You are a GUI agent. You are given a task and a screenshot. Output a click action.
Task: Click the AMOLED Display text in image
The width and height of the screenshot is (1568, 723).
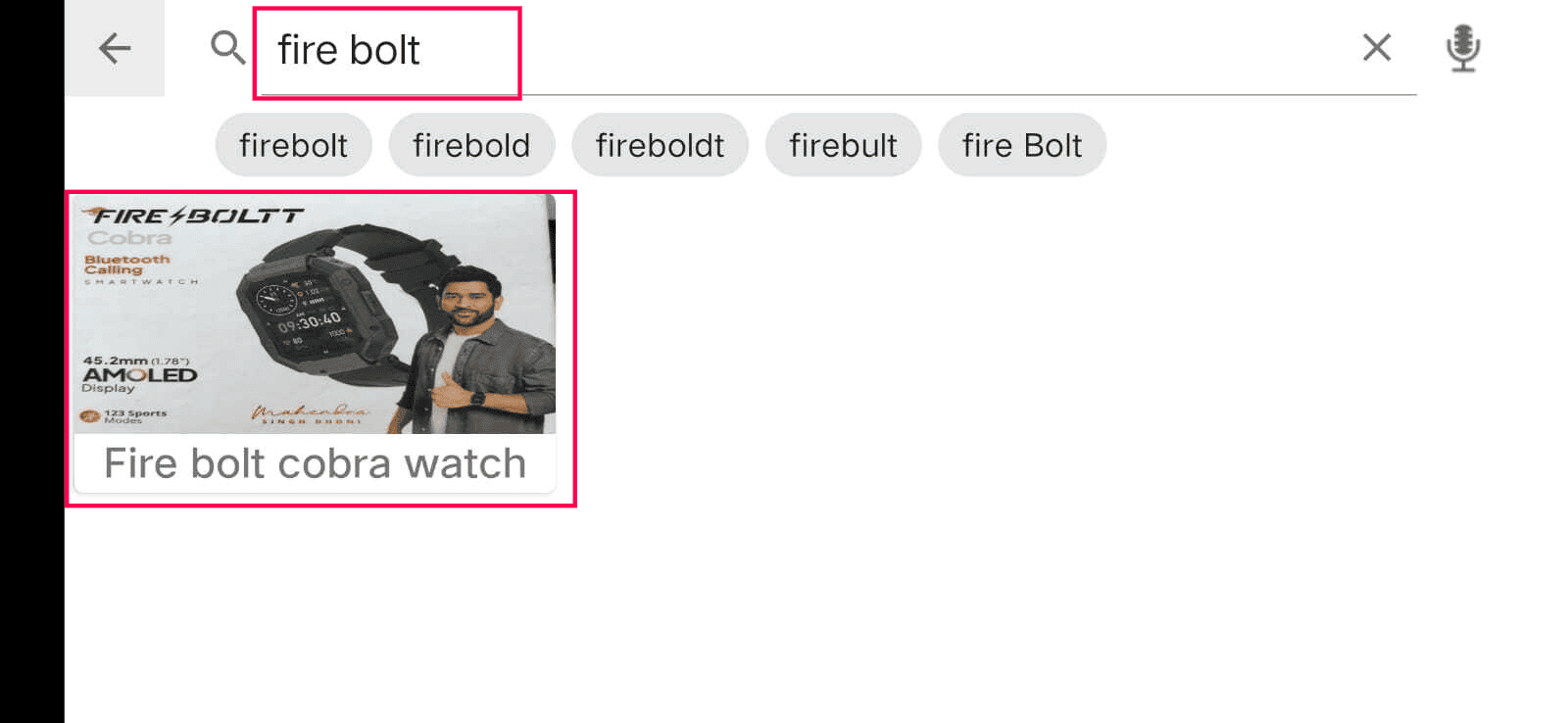(x=139, y=374)
